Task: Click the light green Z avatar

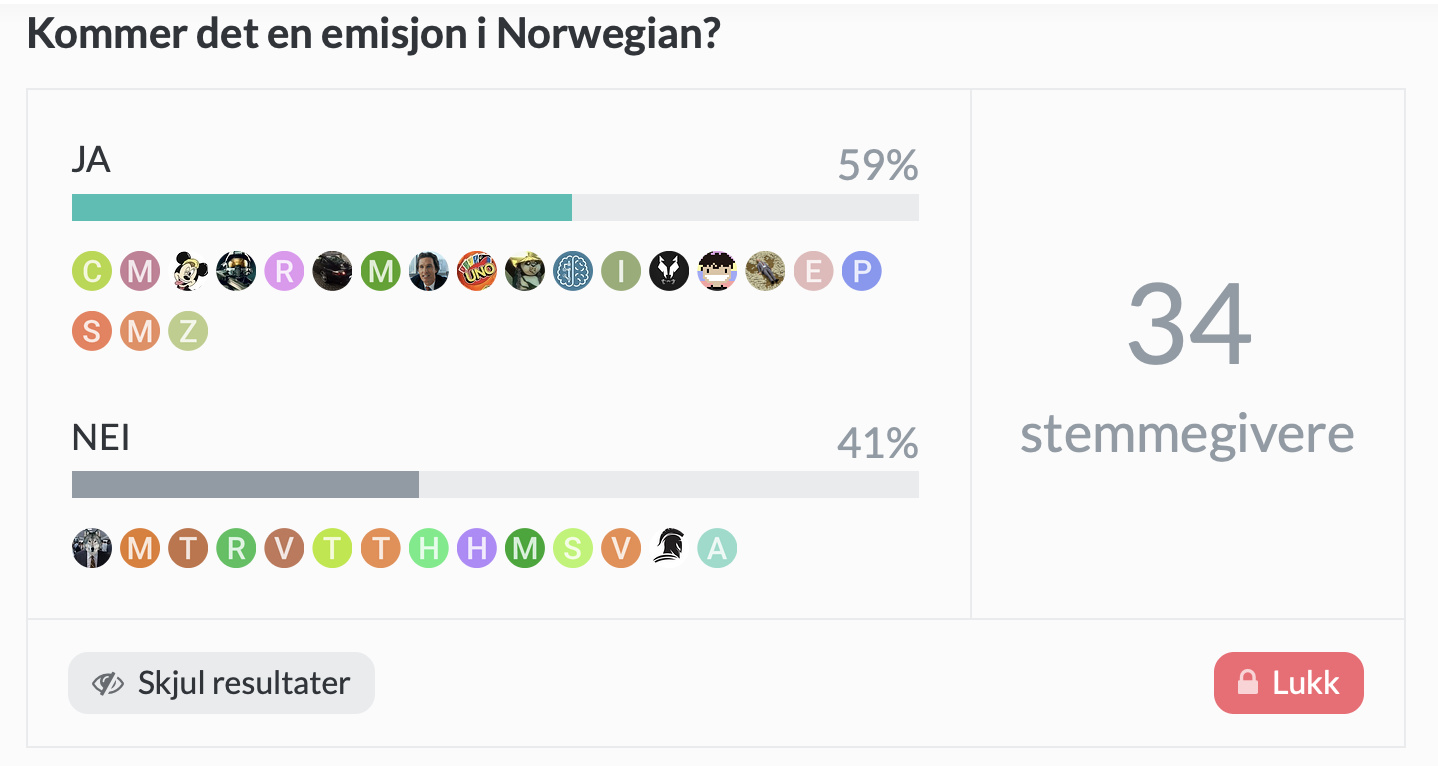Action: pyautogui.click(x=188, y=331)
